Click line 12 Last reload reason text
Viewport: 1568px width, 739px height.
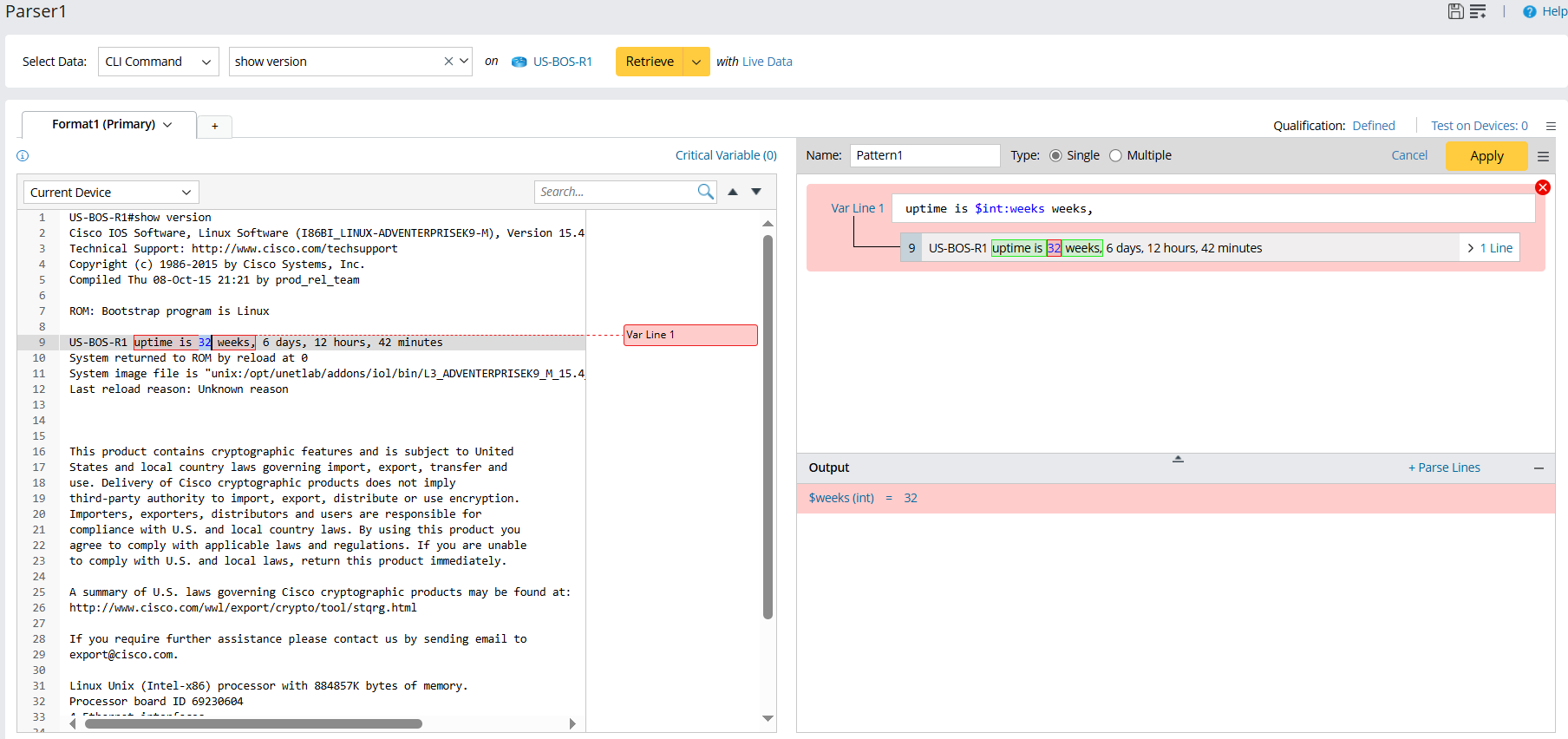click(x=179, y=389)
